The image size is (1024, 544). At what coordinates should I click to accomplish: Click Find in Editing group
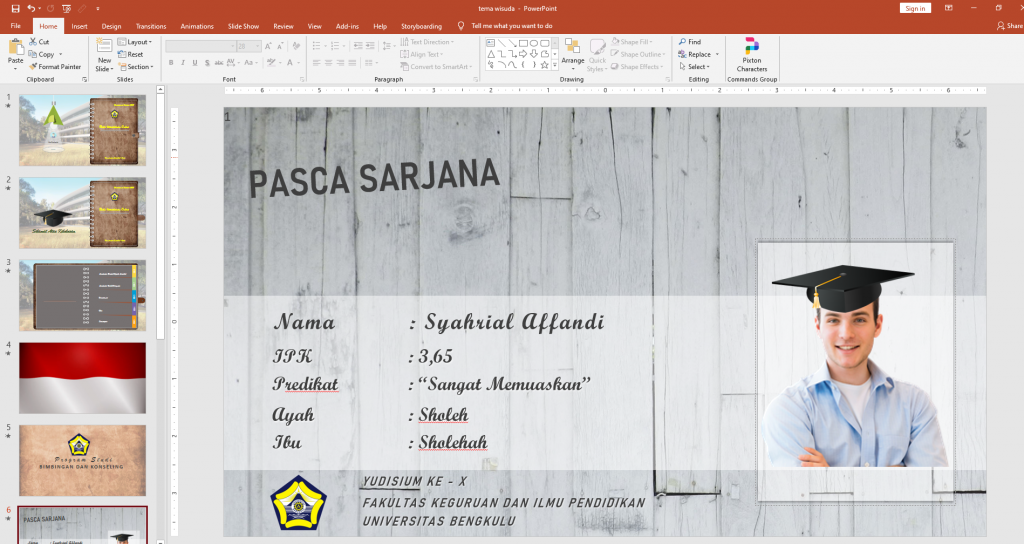(x=690, y=42)
